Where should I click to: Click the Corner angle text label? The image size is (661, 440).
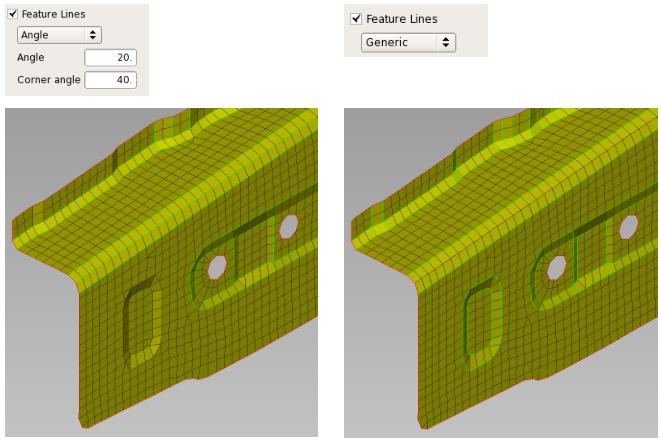click(x=49, y=80)
